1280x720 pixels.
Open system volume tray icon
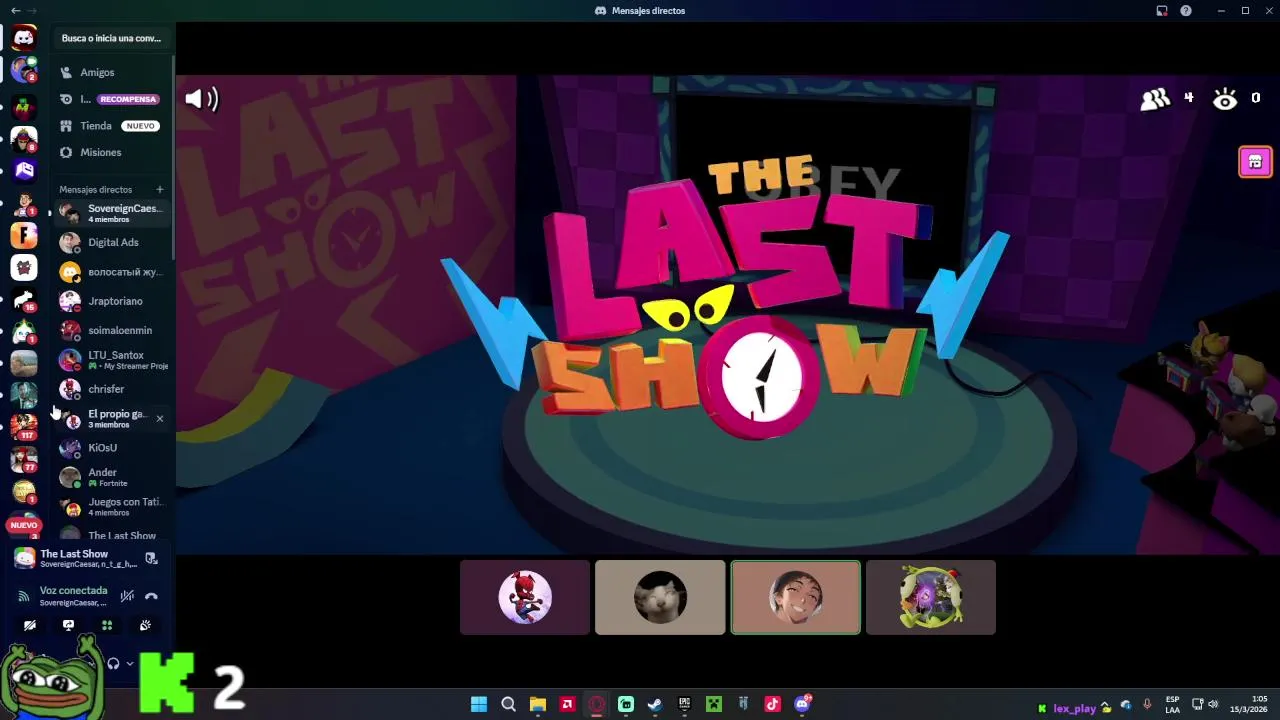[1214, 705]
